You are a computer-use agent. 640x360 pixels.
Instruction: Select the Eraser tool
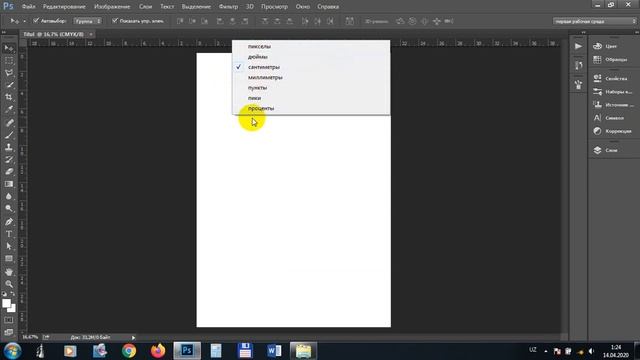(9, 171)
